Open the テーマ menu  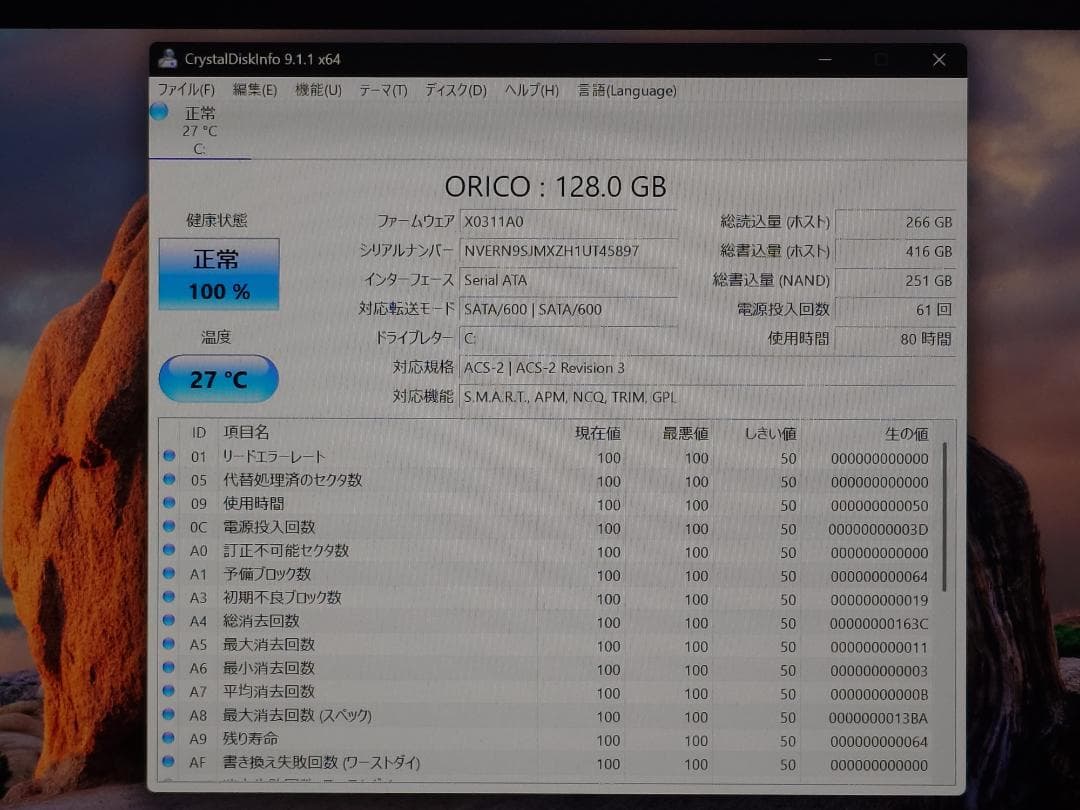point(382,90)
